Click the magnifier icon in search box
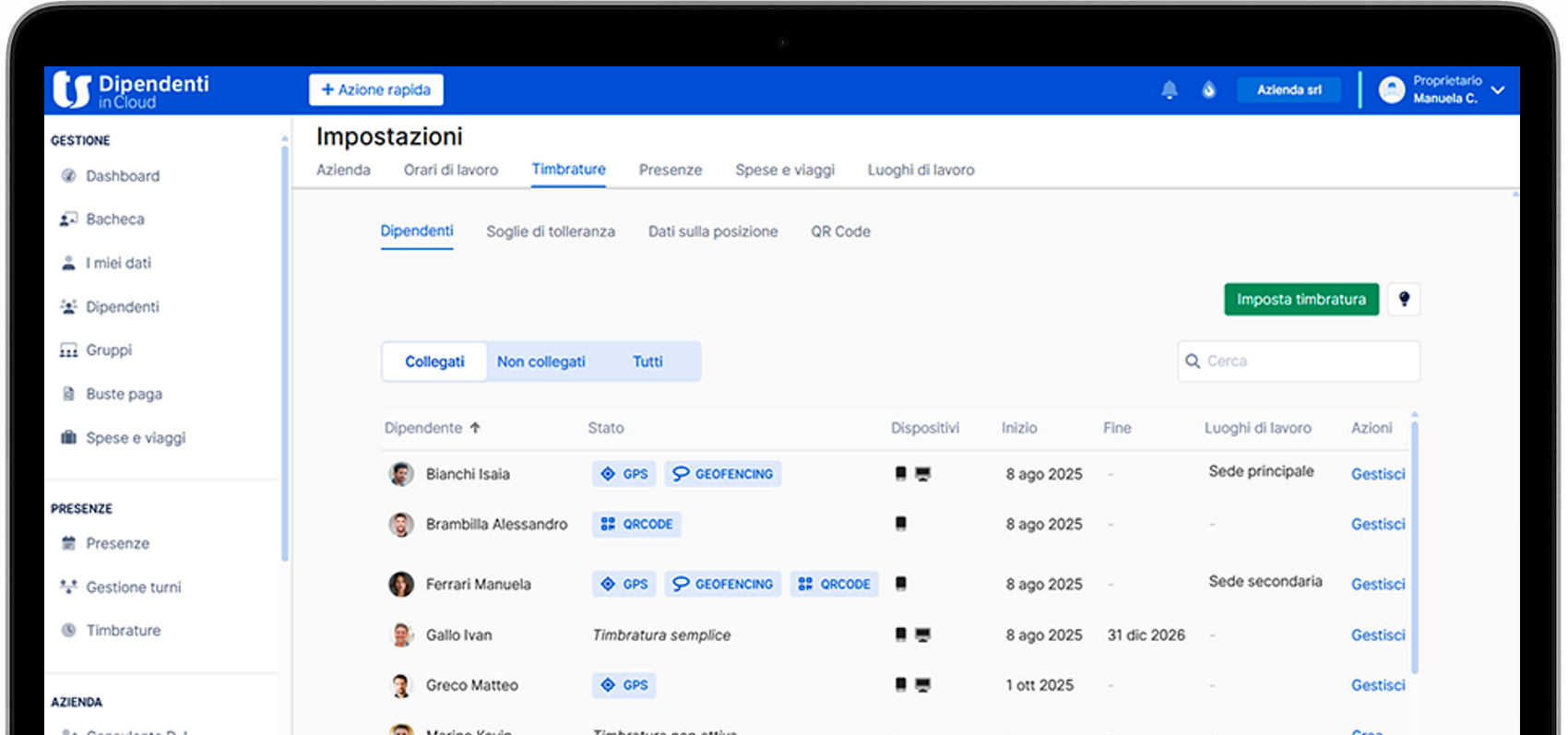The image size is (1568, 735). tap(1193, 362)
